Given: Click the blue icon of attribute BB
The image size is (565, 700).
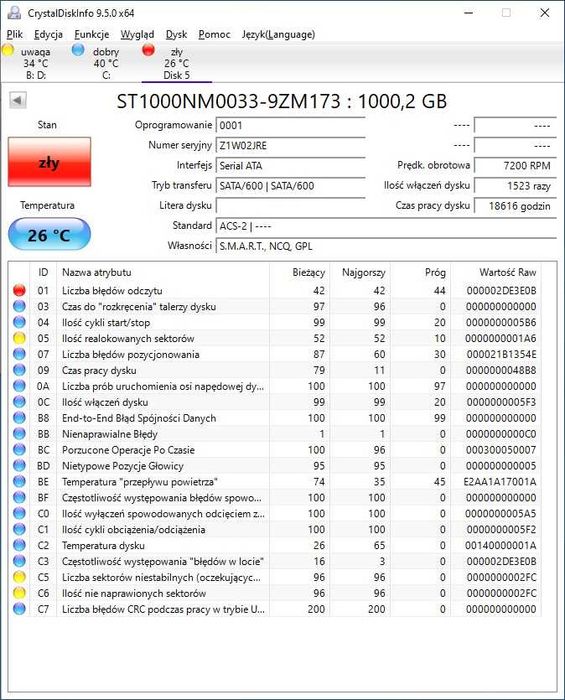Looking at the screenshot, I should (19, 433).
